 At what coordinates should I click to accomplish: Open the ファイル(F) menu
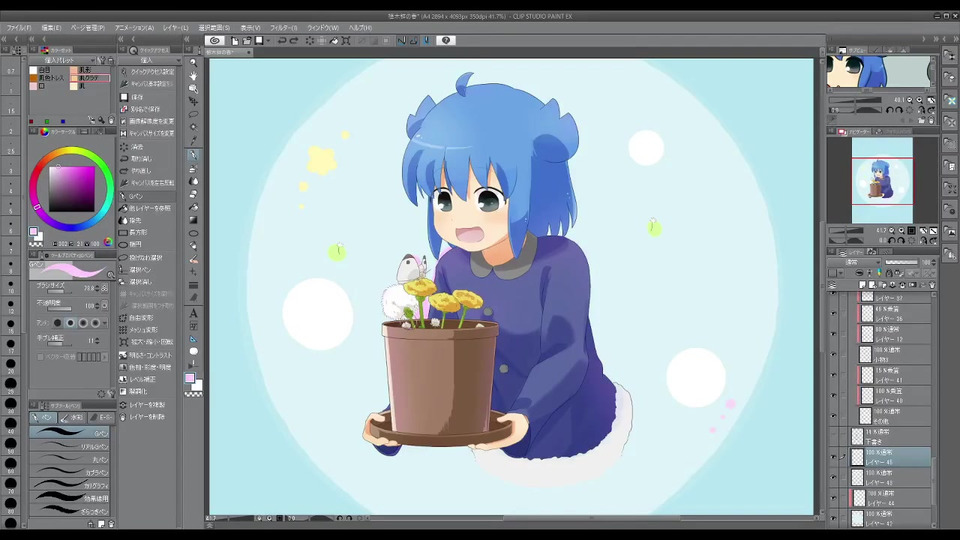19,28
